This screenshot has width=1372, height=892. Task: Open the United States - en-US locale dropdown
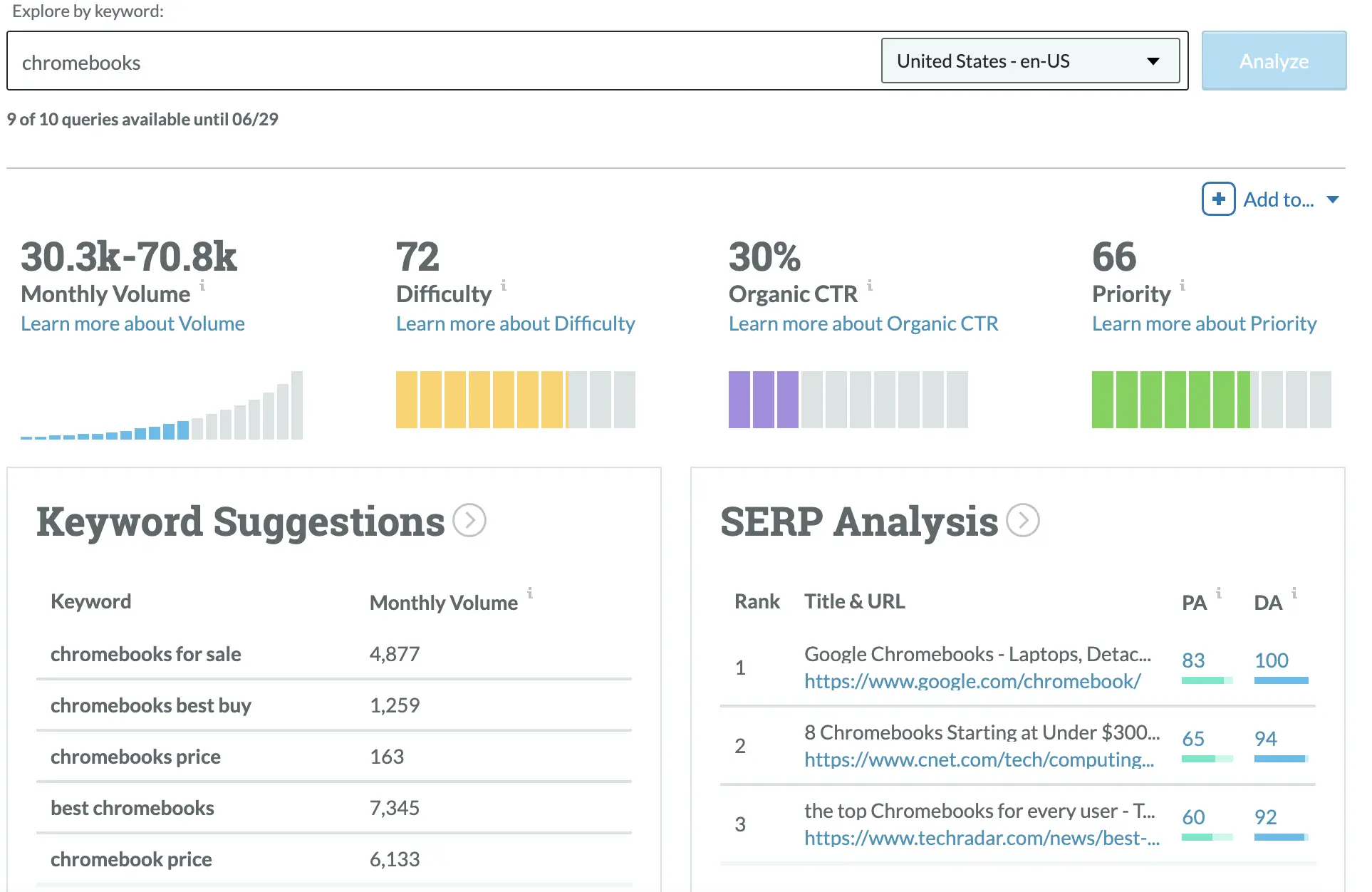(x=1031, y=61)
